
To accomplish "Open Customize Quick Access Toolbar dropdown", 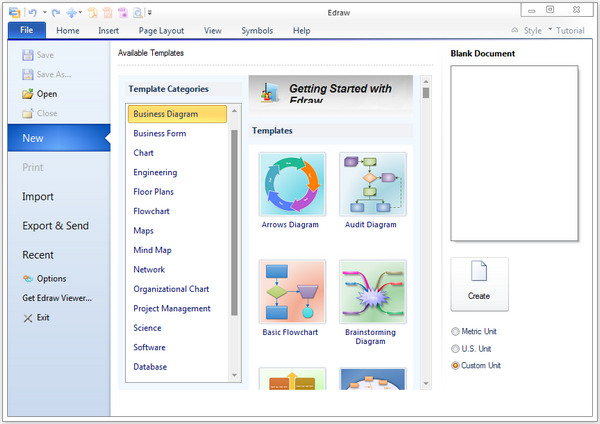I will (x=150, y=13).
